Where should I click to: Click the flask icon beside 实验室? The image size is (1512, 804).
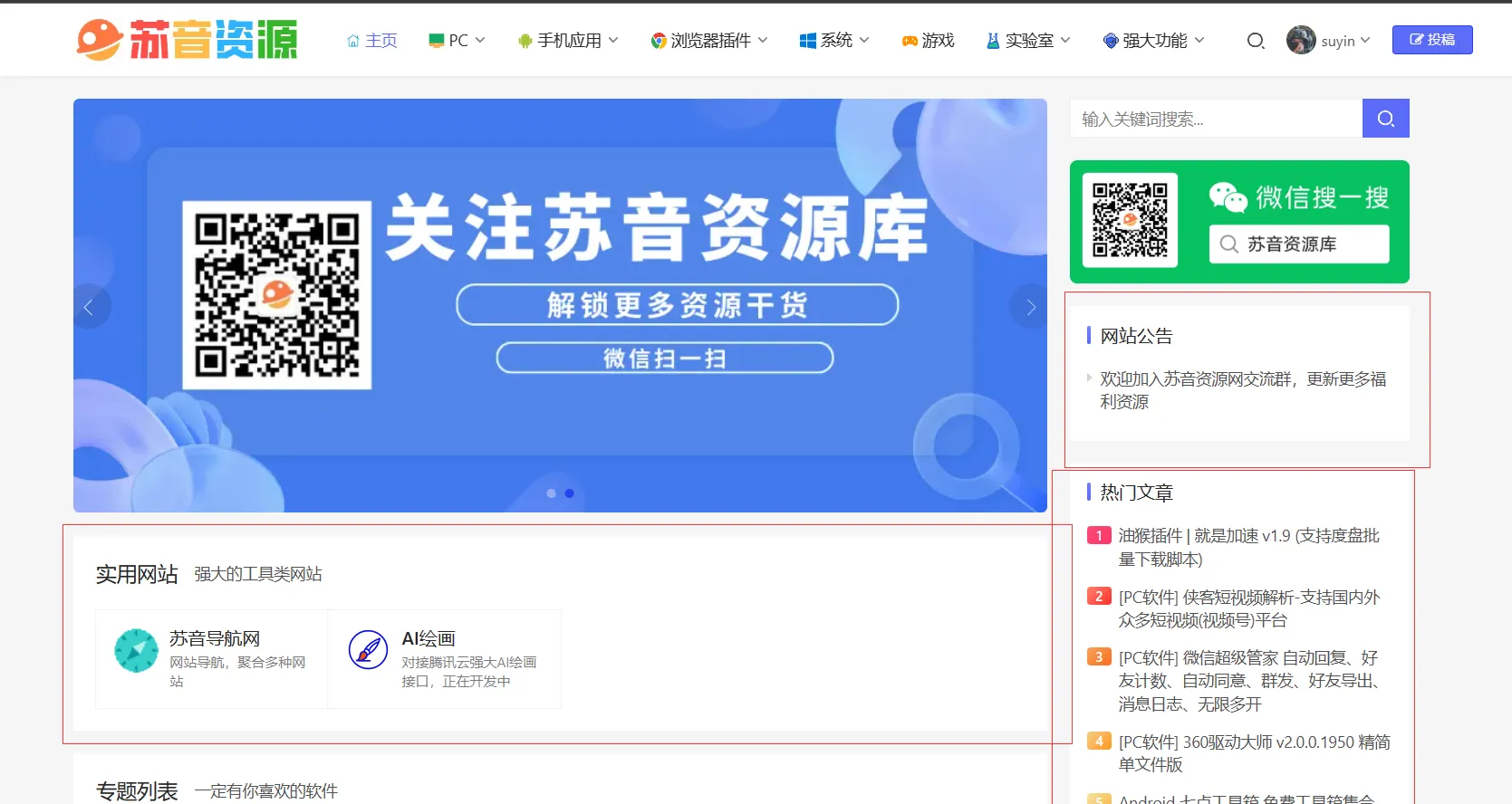[x=993, y=41]
